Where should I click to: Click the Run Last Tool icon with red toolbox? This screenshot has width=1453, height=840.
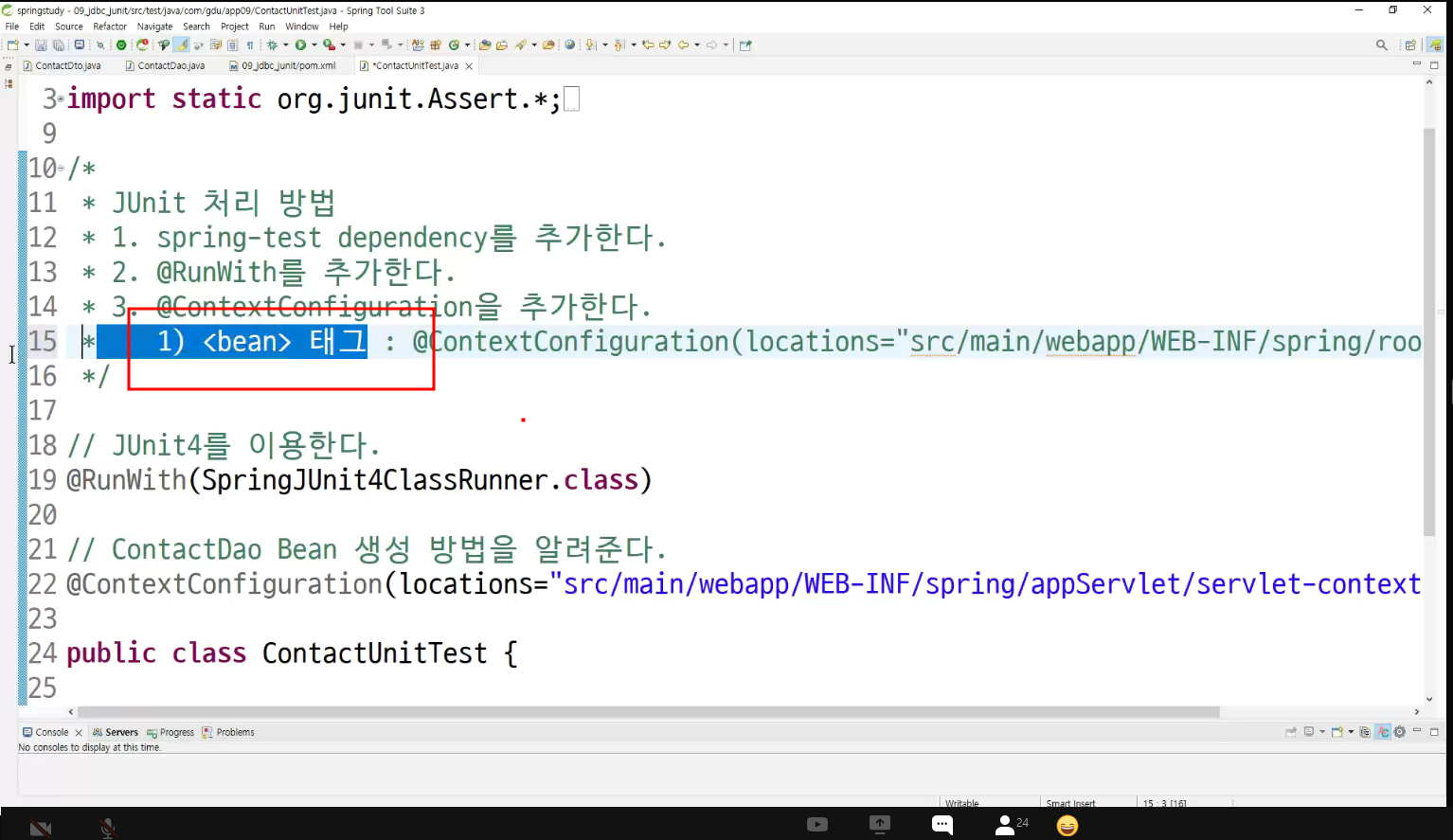tap(329, 45)
